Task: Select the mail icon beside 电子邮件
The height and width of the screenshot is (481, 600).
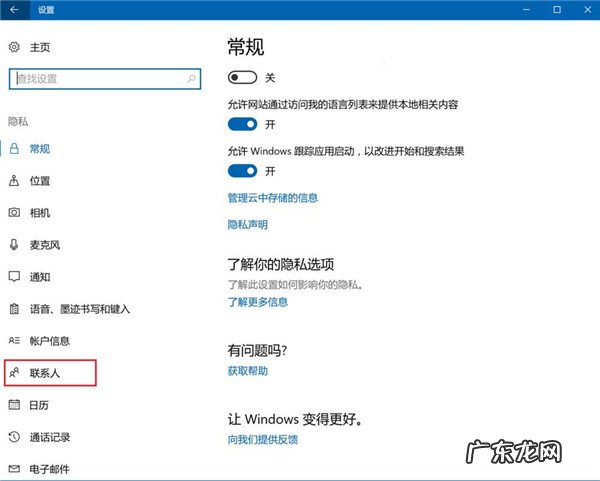Action: coord(14,468)
